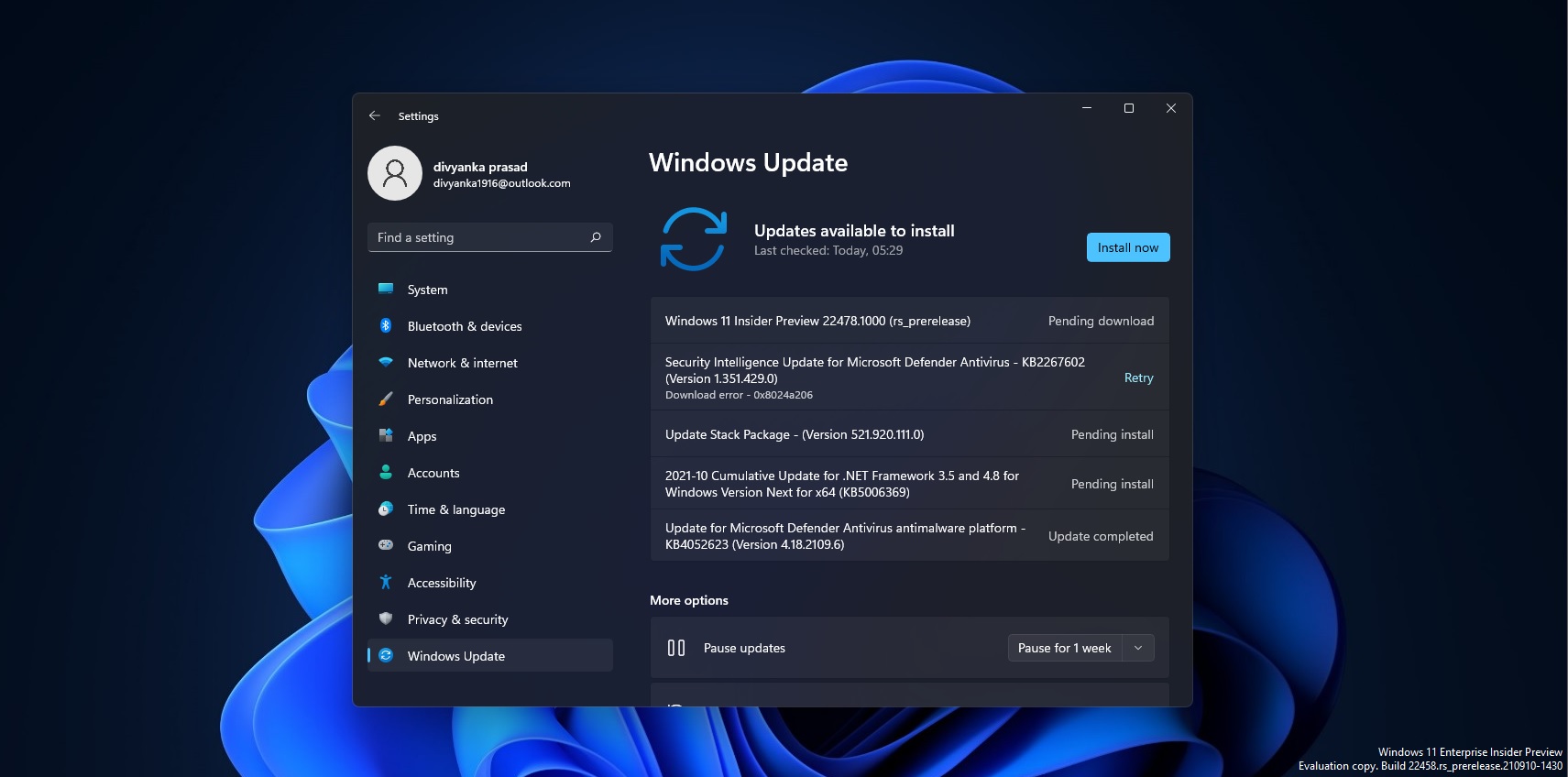Image resolution: width=1568 pixels, height=777 pixels.
Task: Expand the pause duration dropdown arrow
Action: 1138,648
